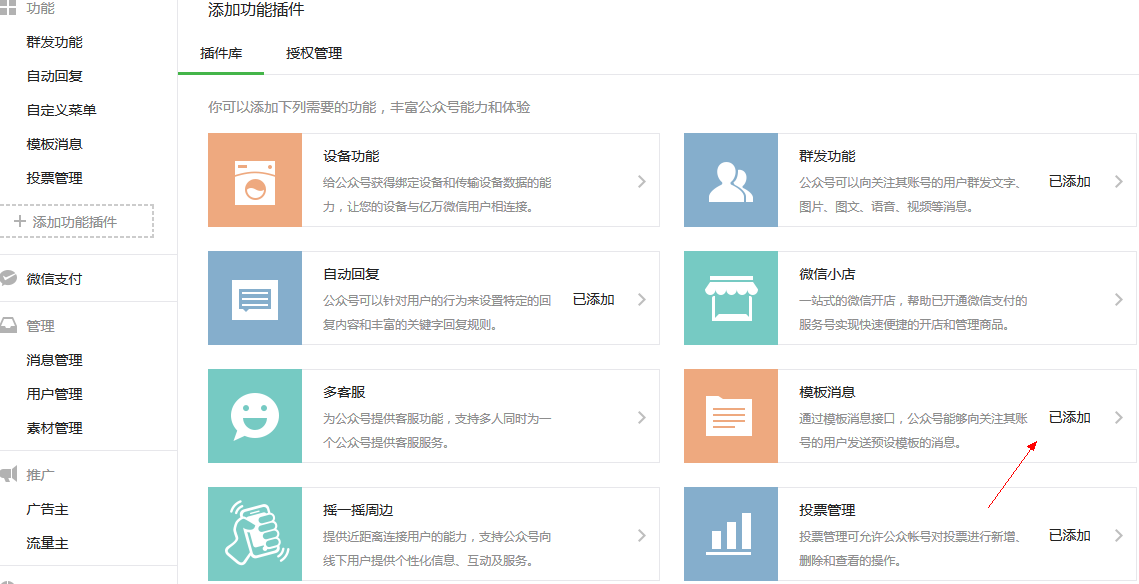This screenshot has width=1139, height=584.
Task: Click the 管理 section header in sidebar
Action: [x=41, y=326]
